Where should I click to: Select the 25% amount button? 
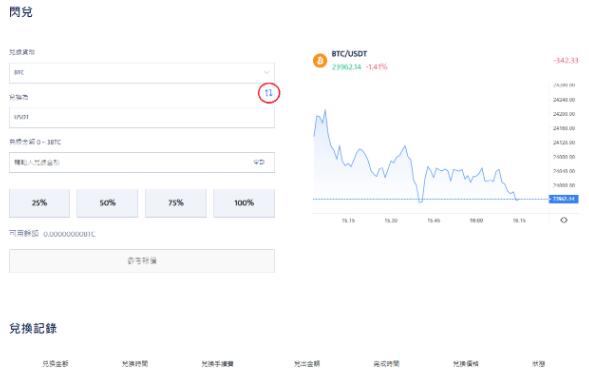point(39,203)
